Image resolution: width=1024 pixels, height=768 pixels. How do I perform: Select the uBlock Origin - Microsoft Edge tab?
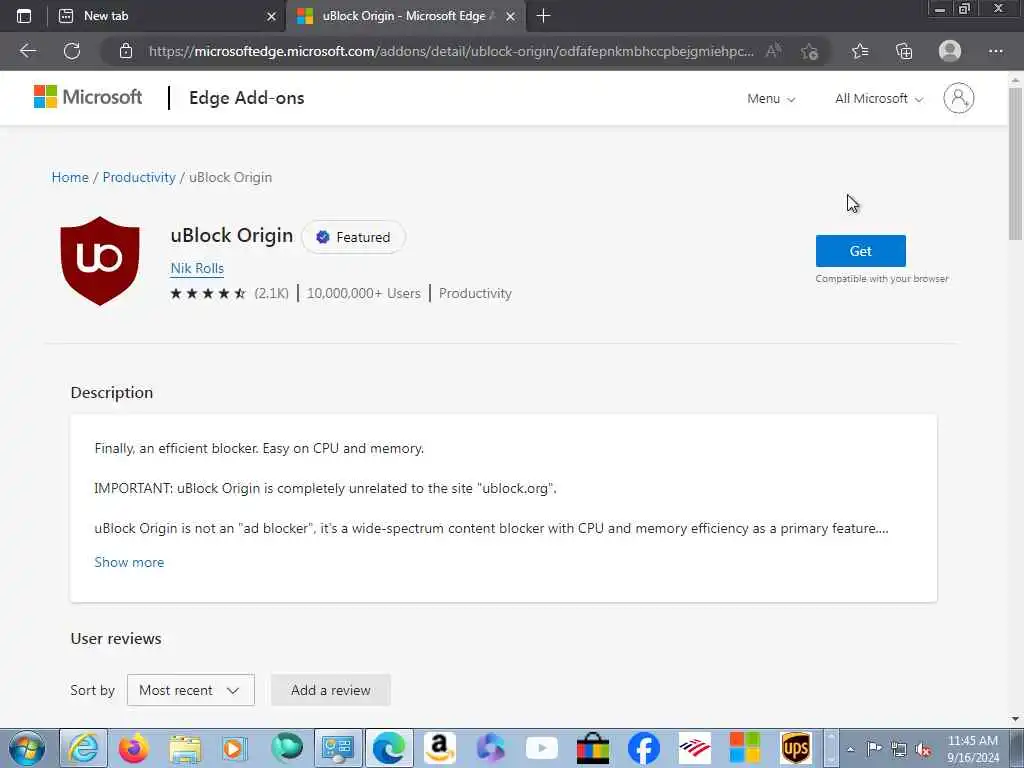(x=405, y=16)
